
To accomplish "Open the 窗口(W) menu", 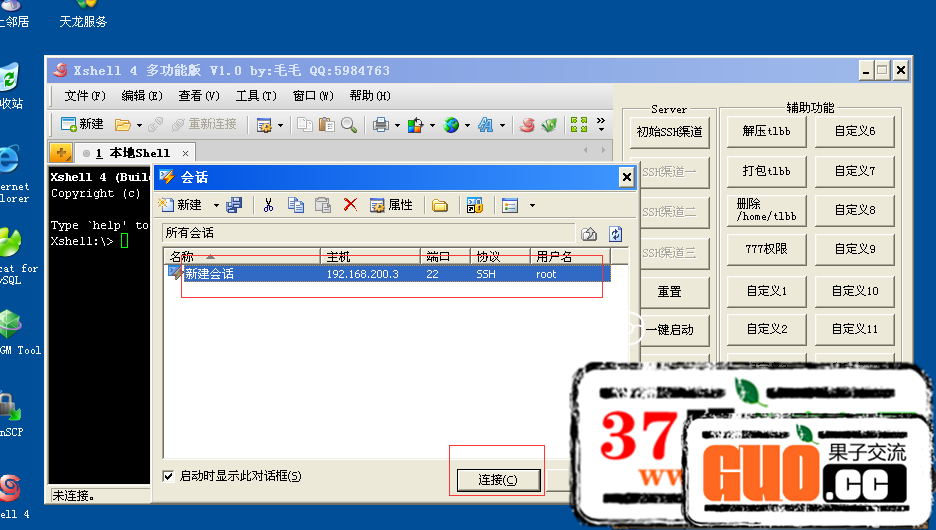I will (x=313, y=96).
